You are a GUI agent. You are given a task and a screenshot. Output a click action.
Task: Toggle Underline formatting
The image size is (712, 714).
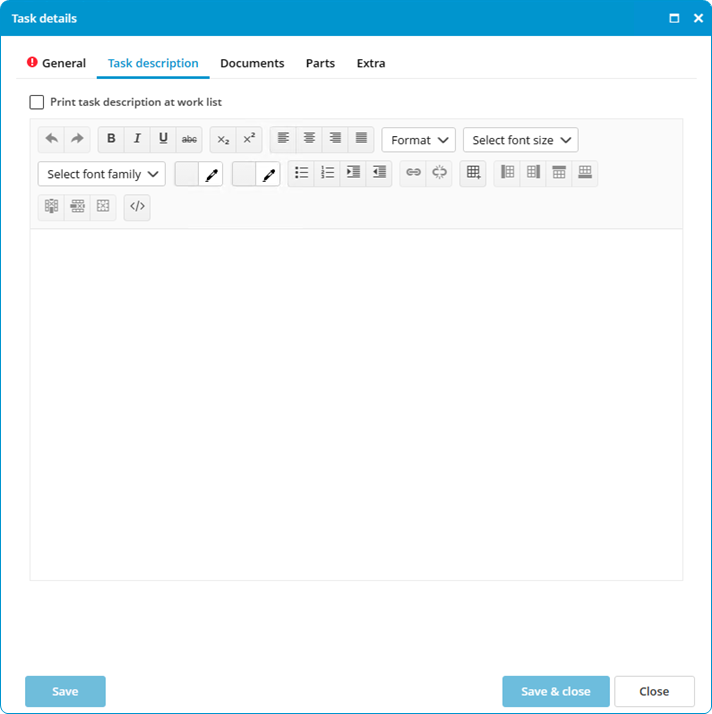[x=163, y=139]
